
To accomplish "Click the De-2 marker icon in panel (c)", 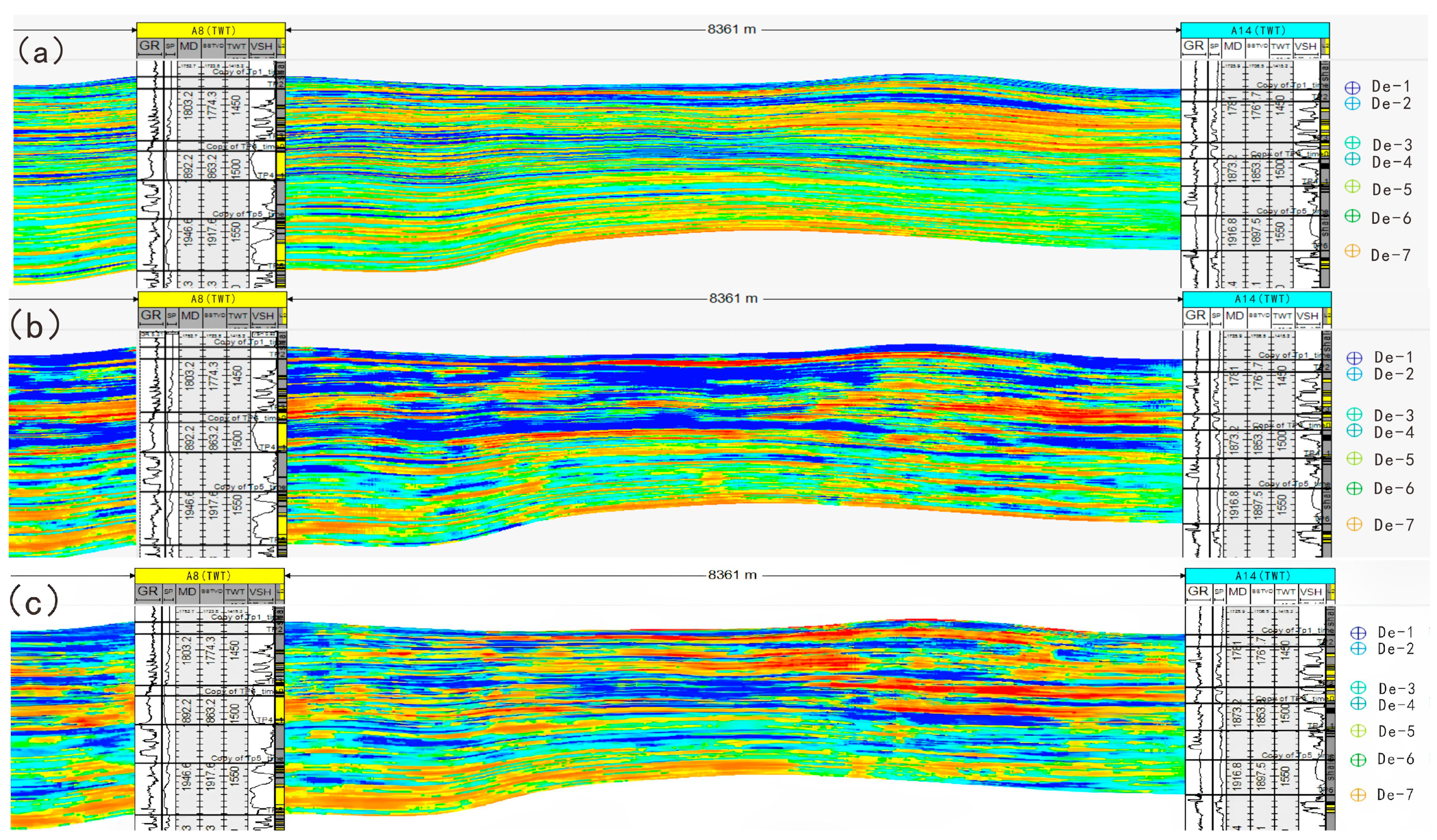I will click(1358, 648).
